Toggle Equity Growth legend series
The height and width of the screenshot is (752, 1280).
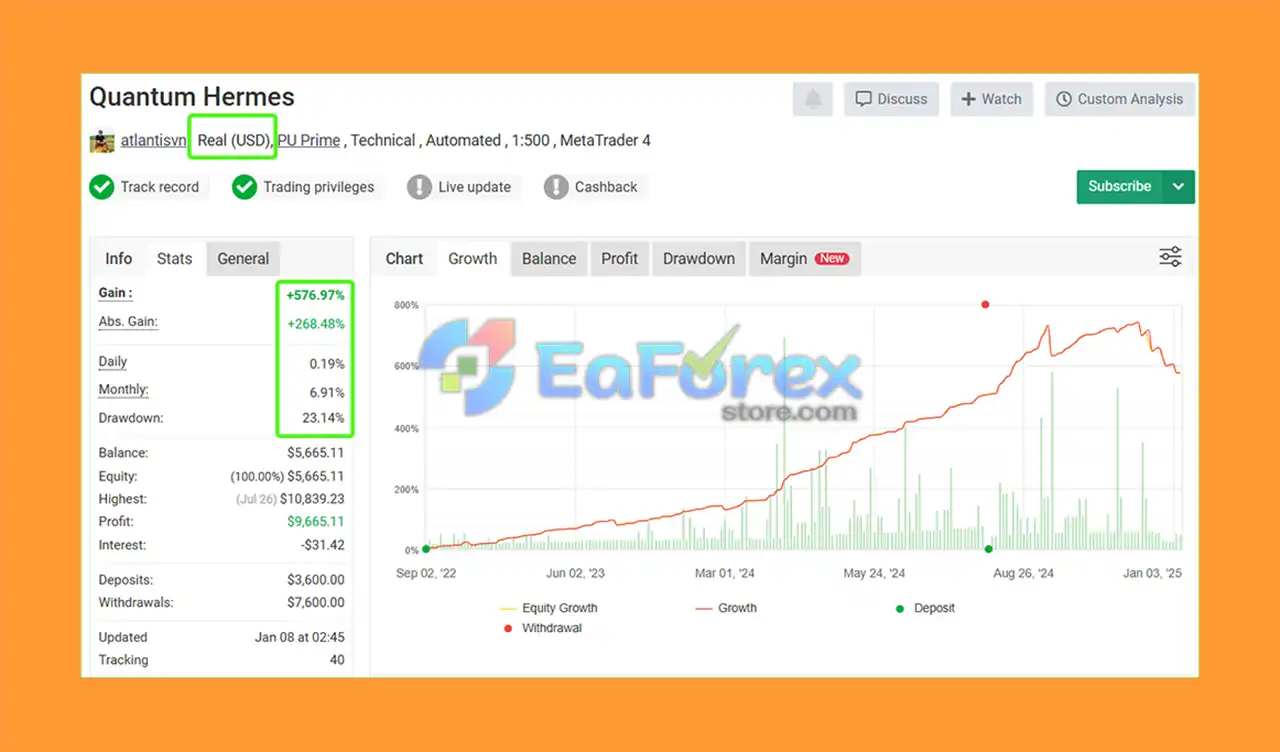pyautogui.click(x=548, y=608)
